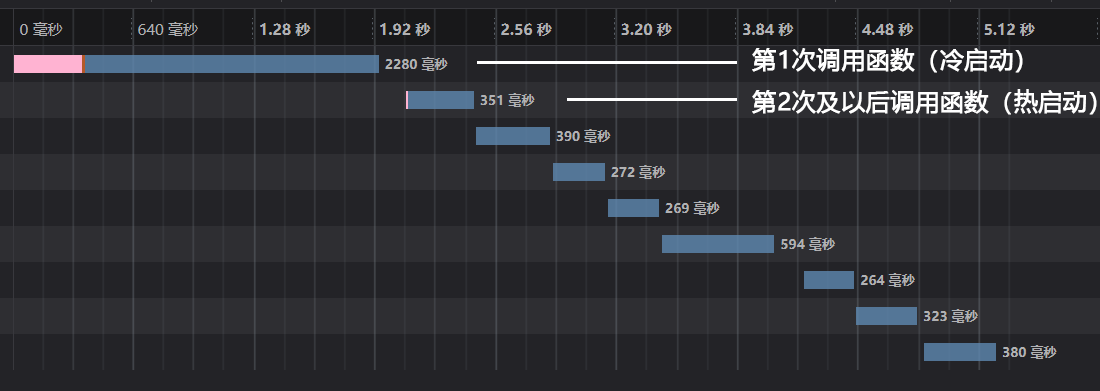Click the 640 毫秒 time ruler label
This screenshot has height=391, width=1100.
(168, 29)
